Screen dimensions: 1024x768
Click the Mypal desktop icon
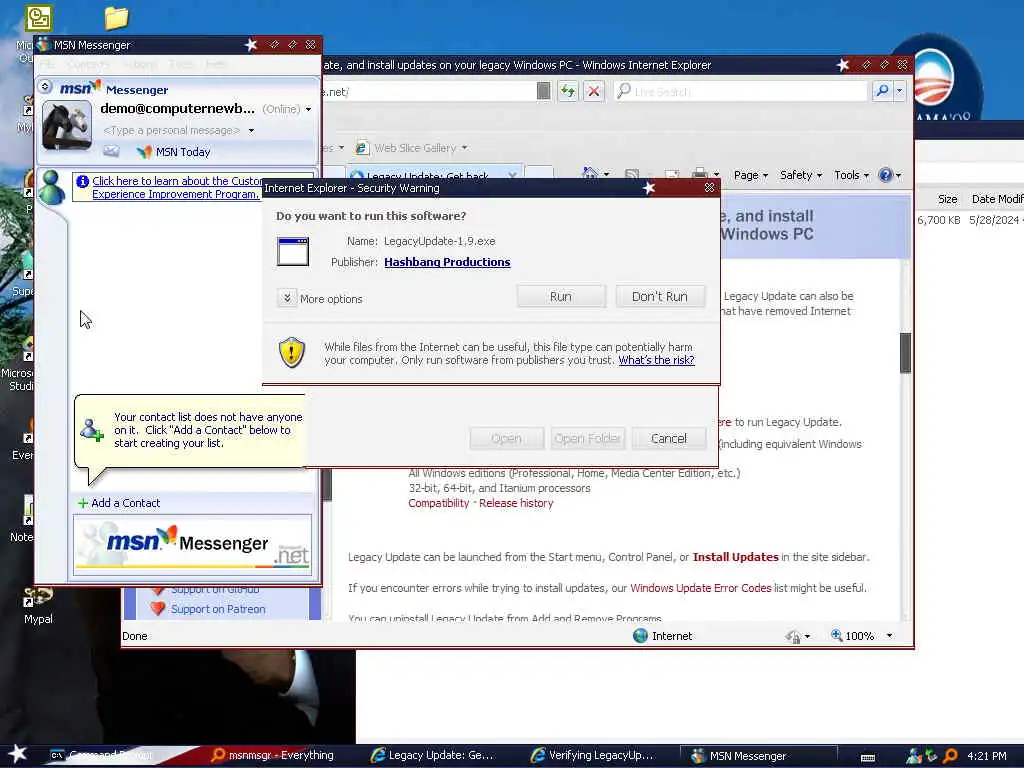(38, 607)
